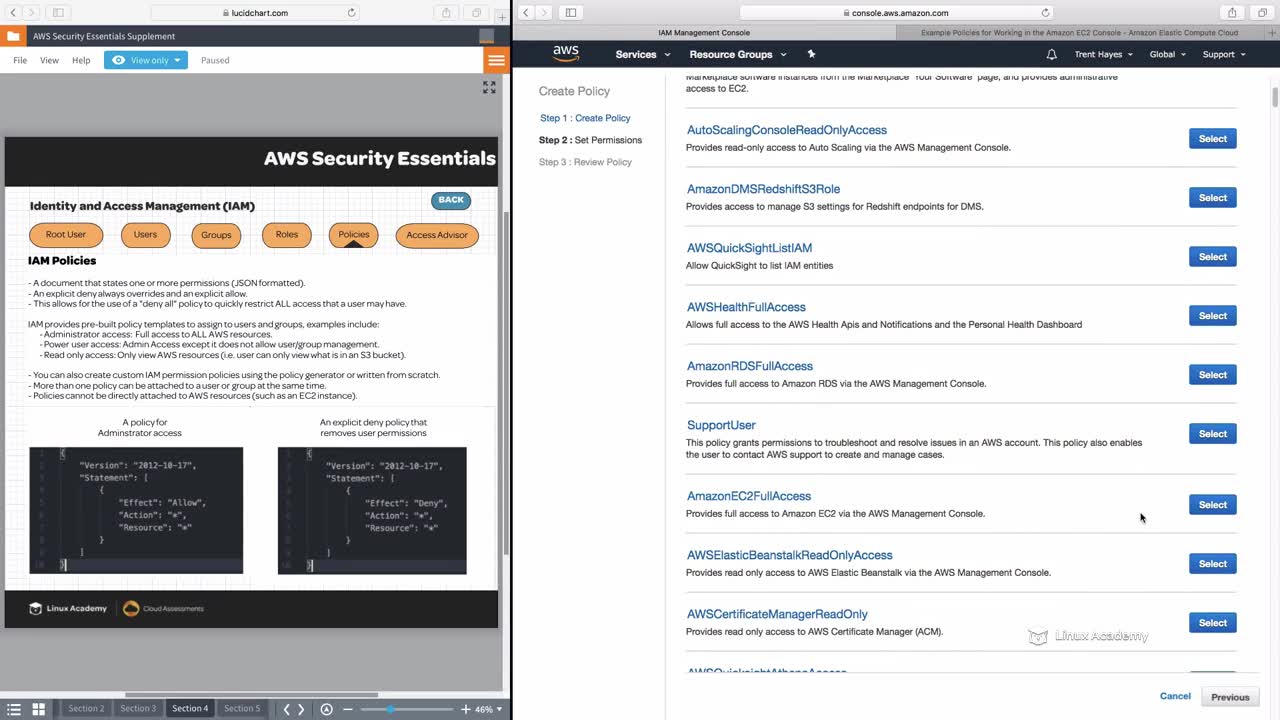Screen dimensions: 1280x720
Task: Show the Lucidchart page list view
Action: (x=14, y=709)
